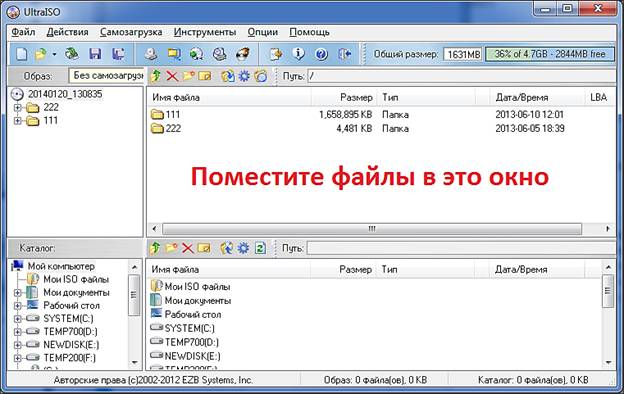Click the red X delete icon in the catalog toolbar
Viewport: 624px width, 394px height.
coord(187,248)
